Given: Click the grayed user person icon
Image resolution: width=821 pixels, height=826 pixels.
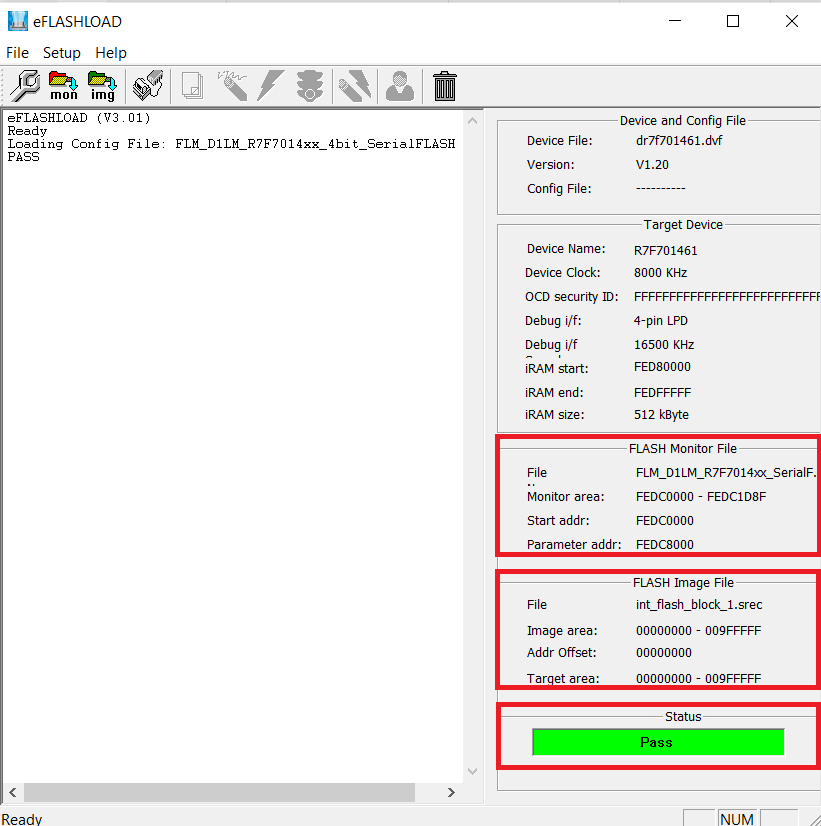Looking at the screenshot, I should (400, 85).
